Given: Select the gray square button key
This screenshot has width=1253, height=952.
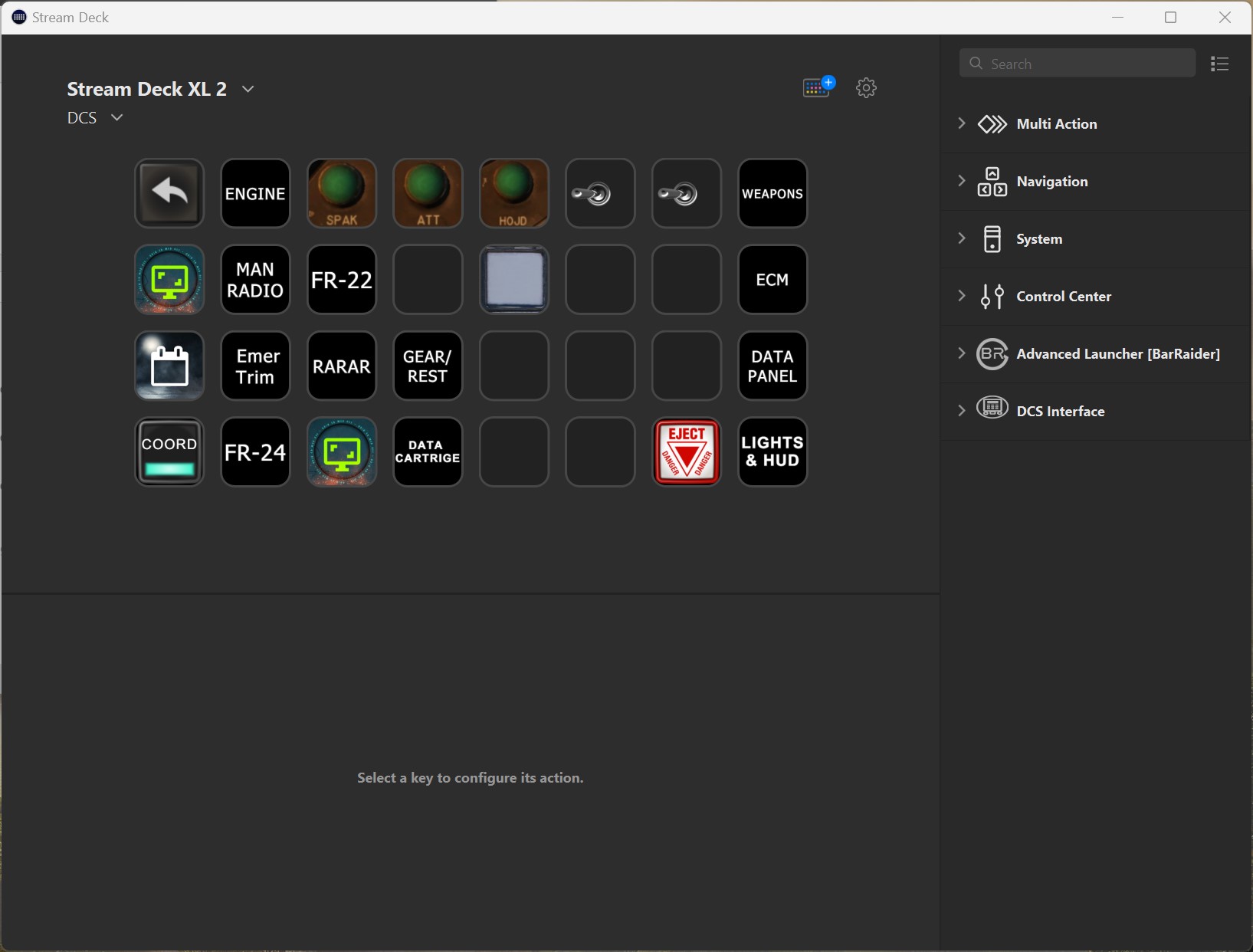Looking at the screenshot, I should [x=513, y=280].
